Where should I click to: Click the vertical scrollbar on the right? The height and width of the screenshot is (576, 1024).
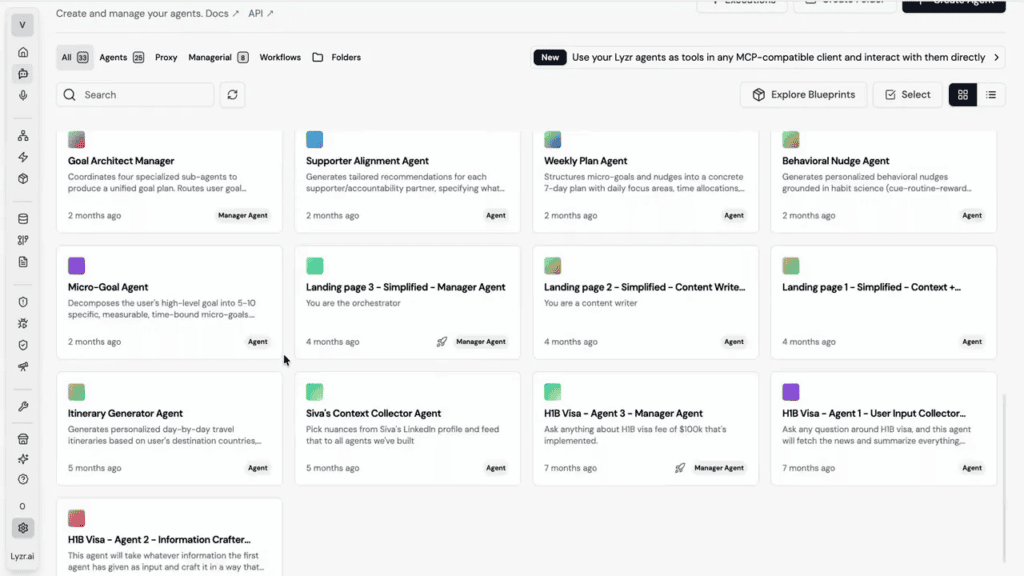(1004, 477)
